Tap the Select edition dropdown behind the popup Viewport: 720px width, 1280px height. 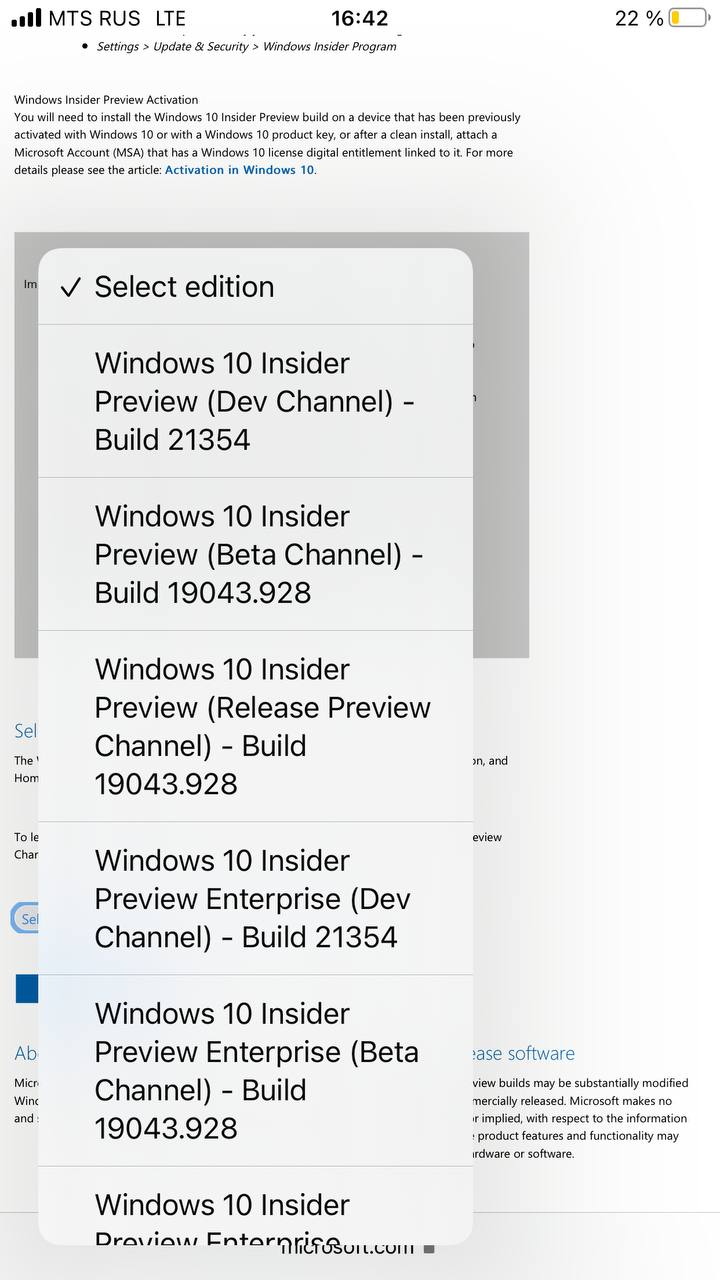[25, 919]
